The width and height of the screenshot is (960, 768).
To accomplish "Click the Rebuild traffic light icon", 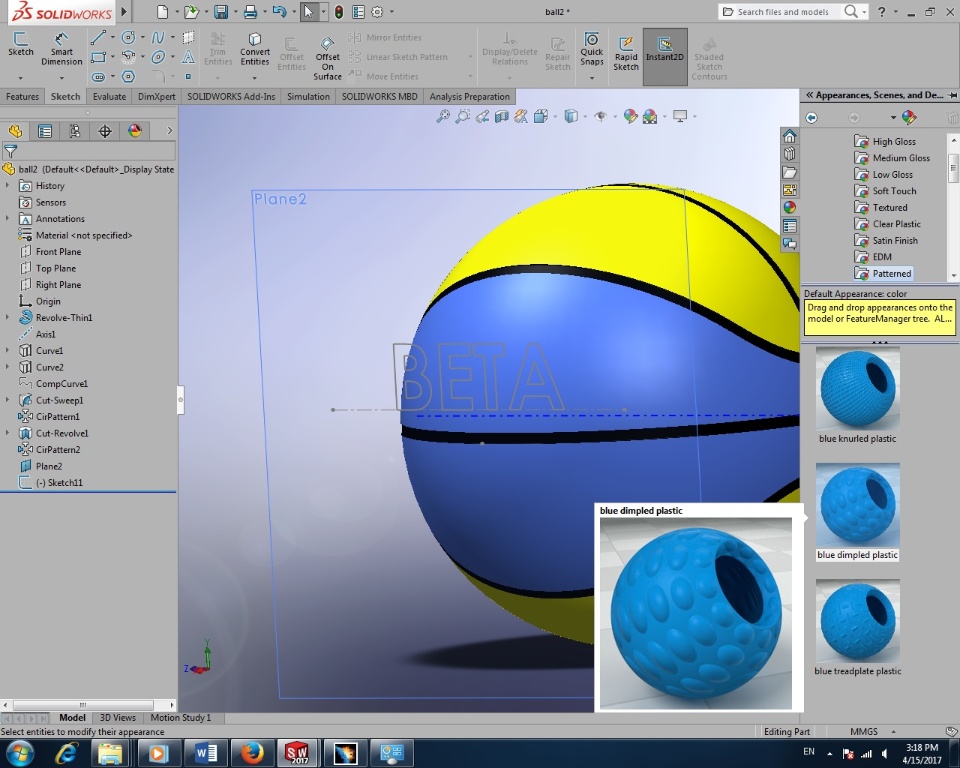I will [339, 12].
